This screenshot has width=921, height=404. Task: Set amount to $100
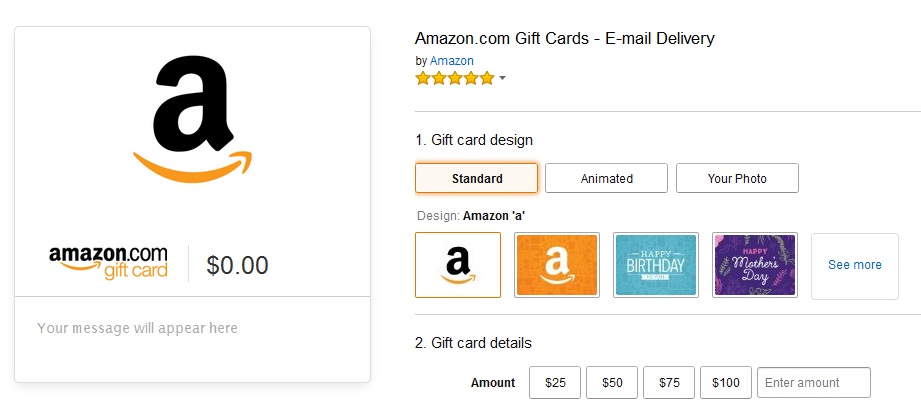[x=726, y=382]
